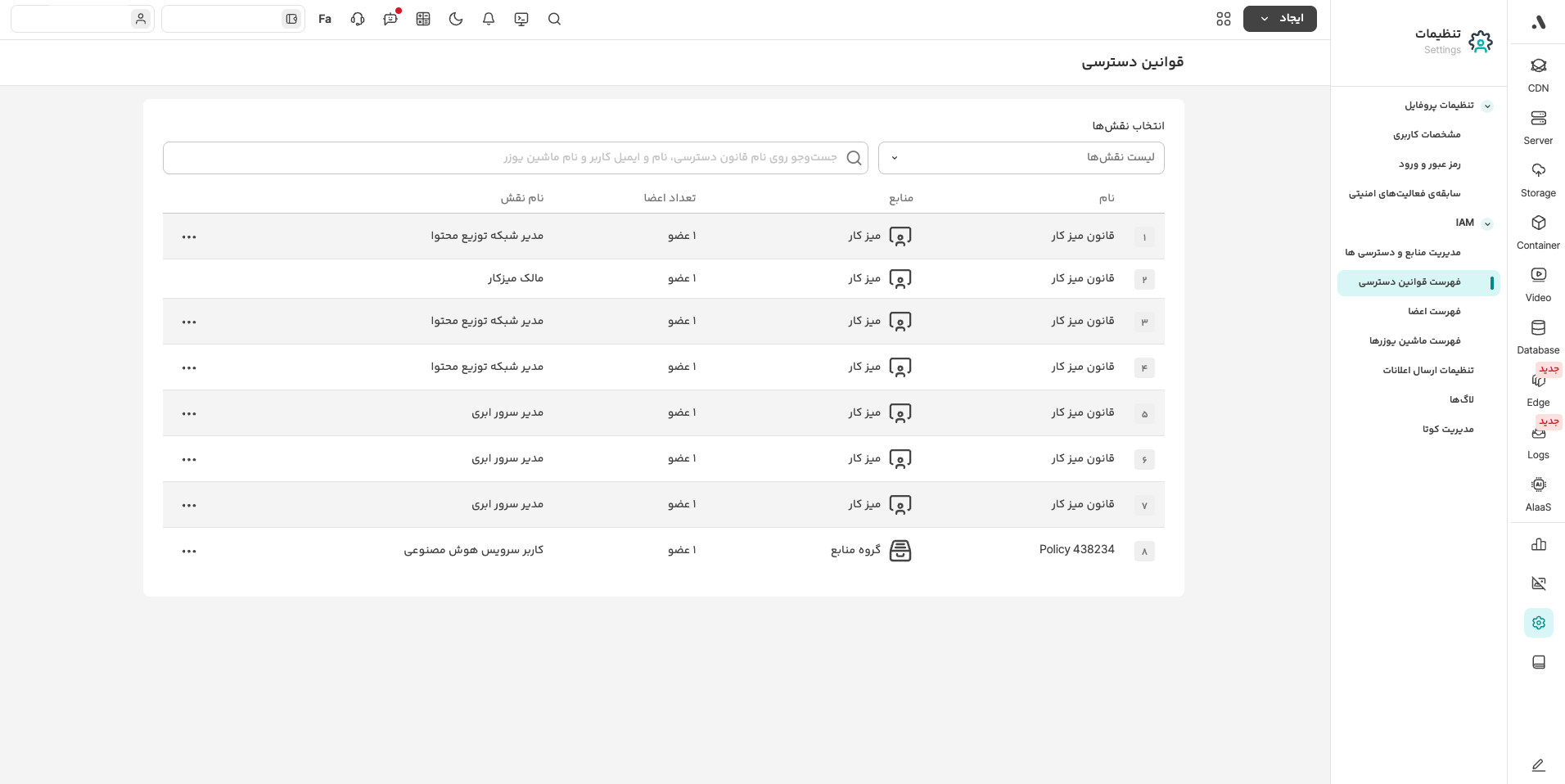Click the access rules search field
Viewport: 1565px width, 784px height.
point(507,157)
